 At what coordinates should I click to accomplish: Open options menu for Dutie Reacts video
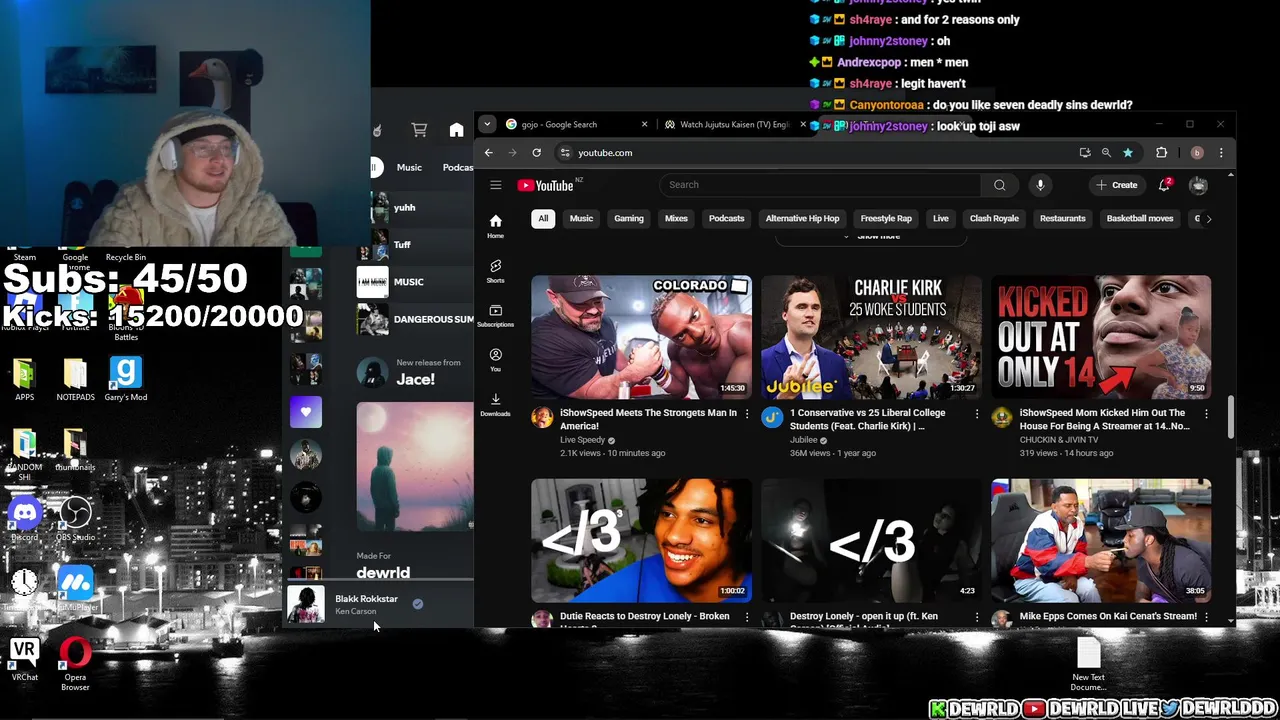tap(747, 617)
